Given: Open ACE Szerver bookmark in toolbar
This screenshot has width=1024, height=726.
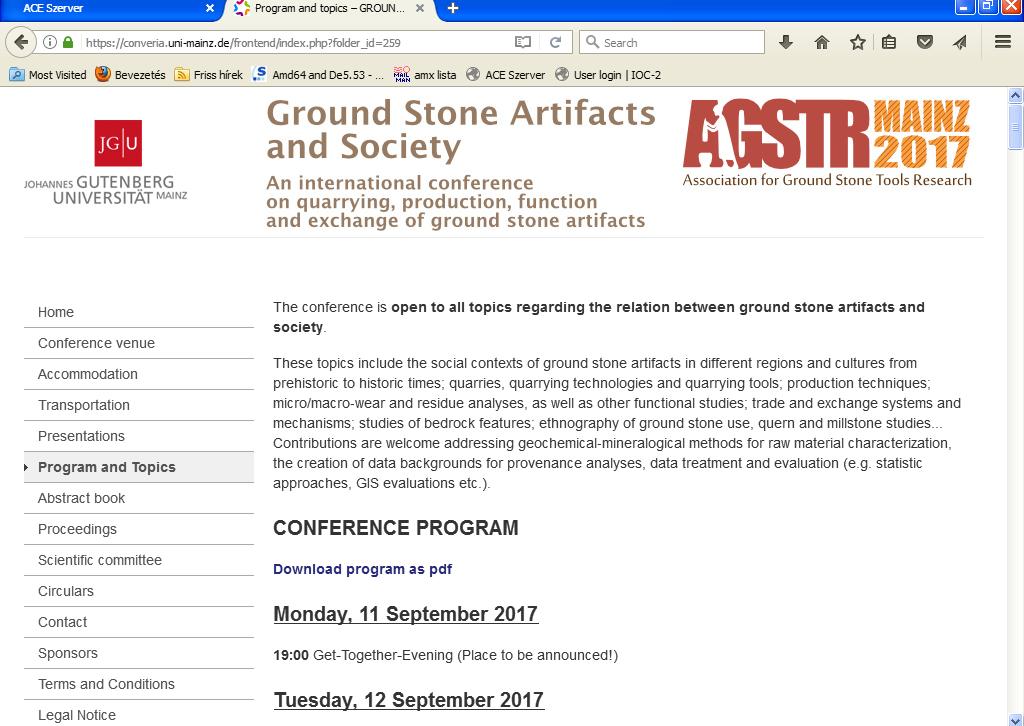Looking at the screenshot, I should tap(505, 74).
